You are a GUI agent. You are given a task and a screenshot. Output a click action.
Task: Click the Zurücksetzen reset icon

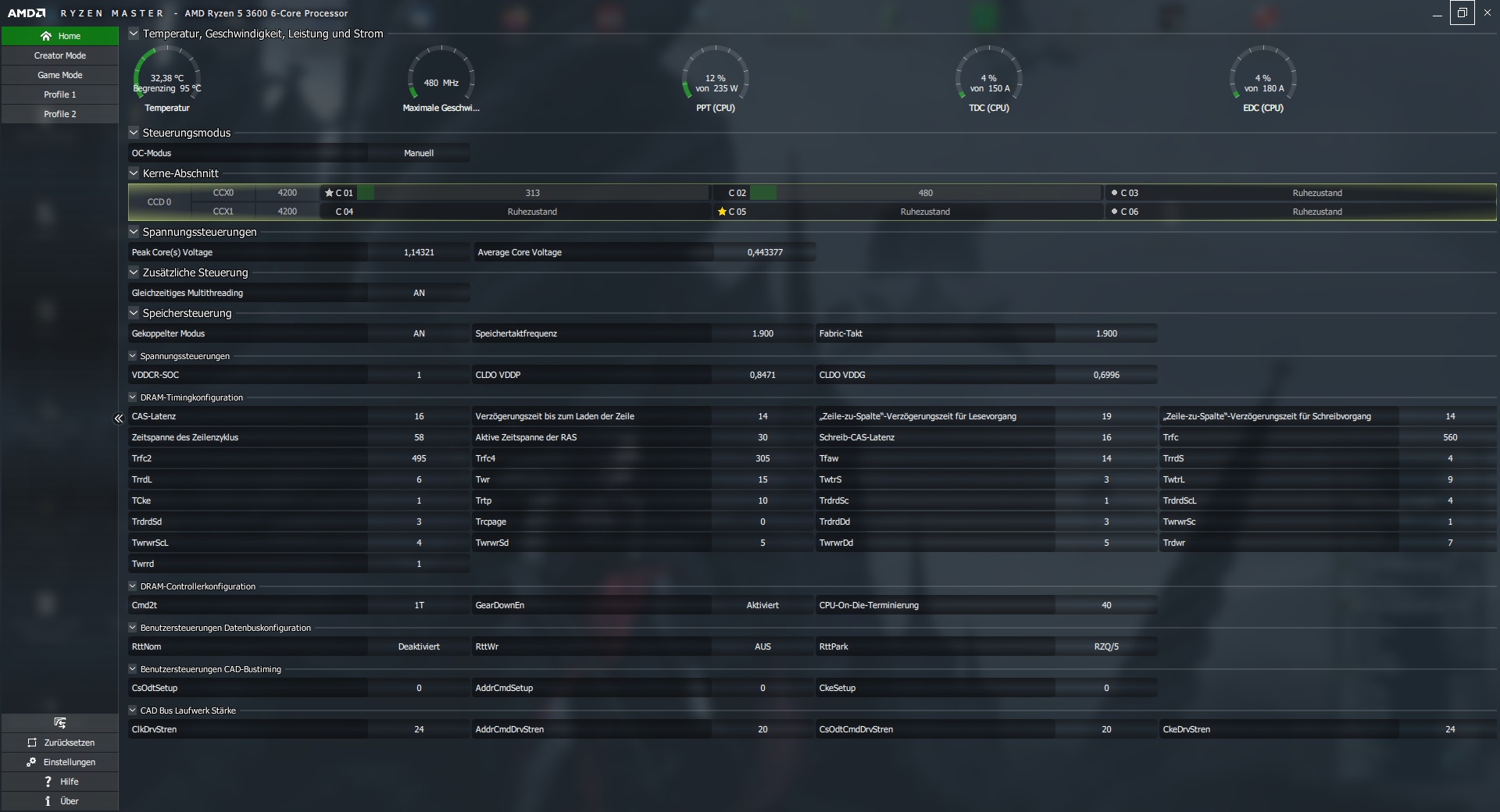coord(32,743)
